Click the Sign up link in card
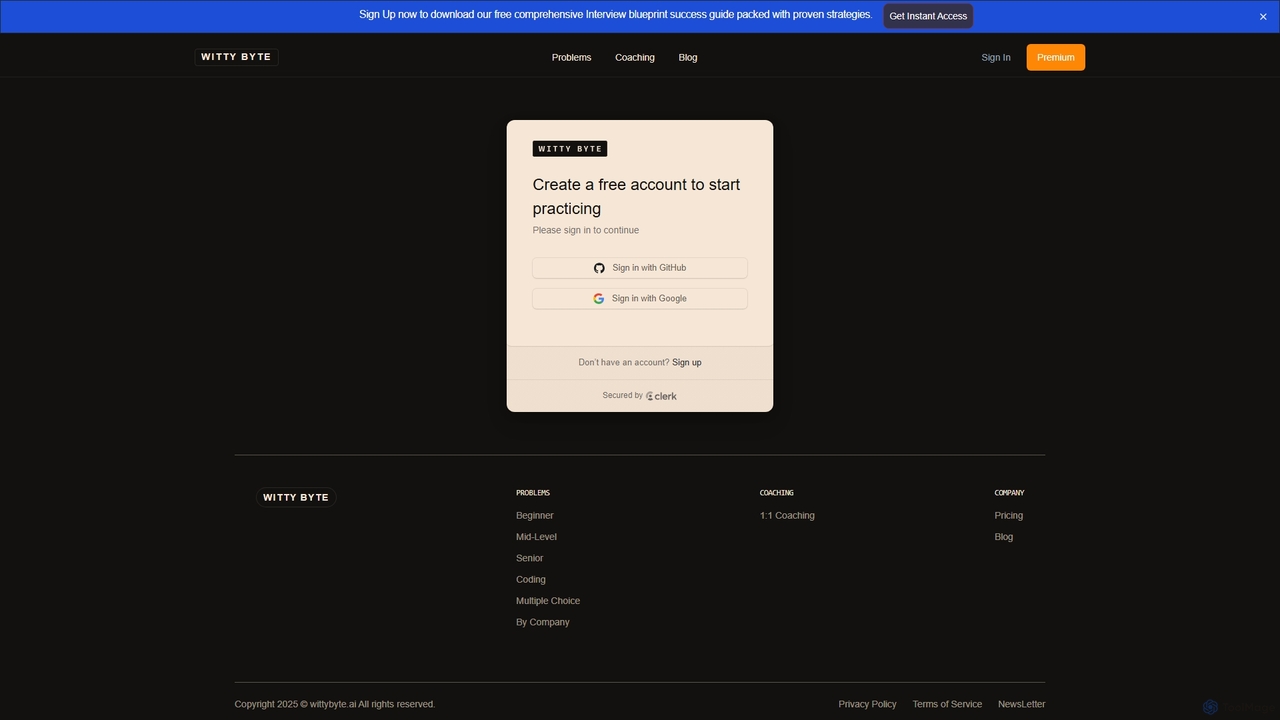This screenshot has width=1280, height=720. (x=687, y=363)
